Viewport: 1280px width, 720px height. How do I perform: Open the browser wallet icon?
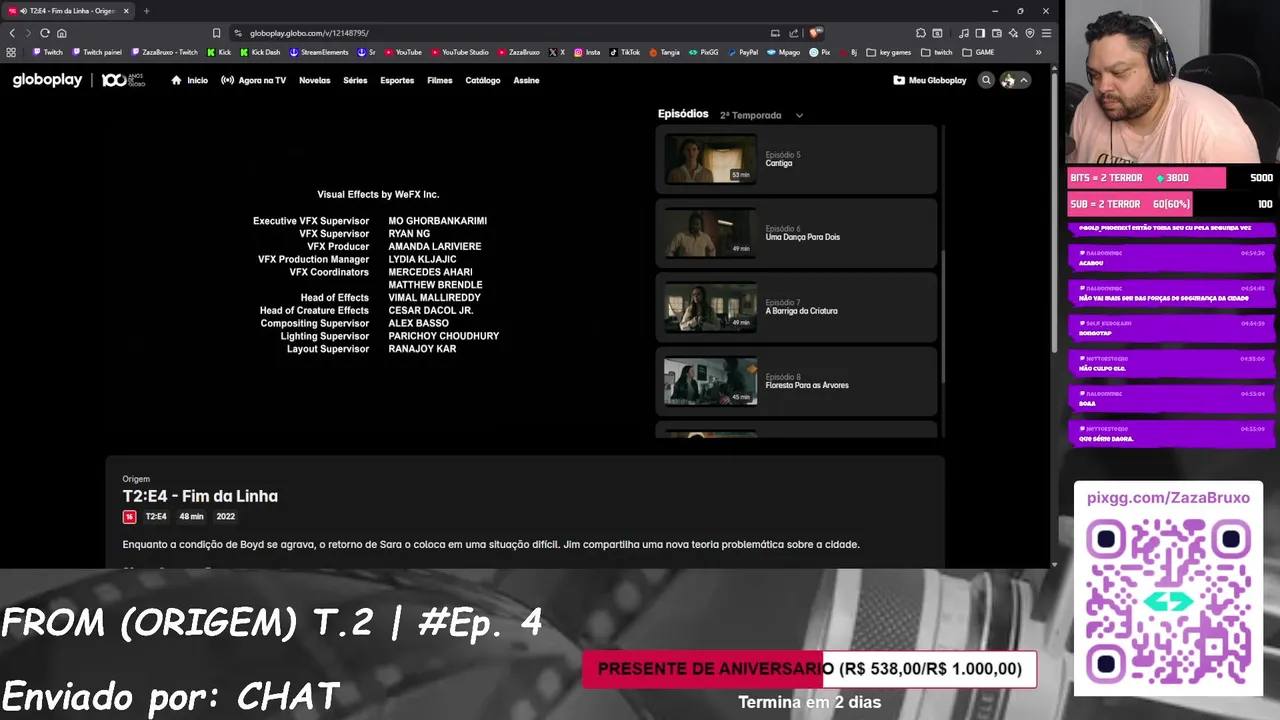997,33
